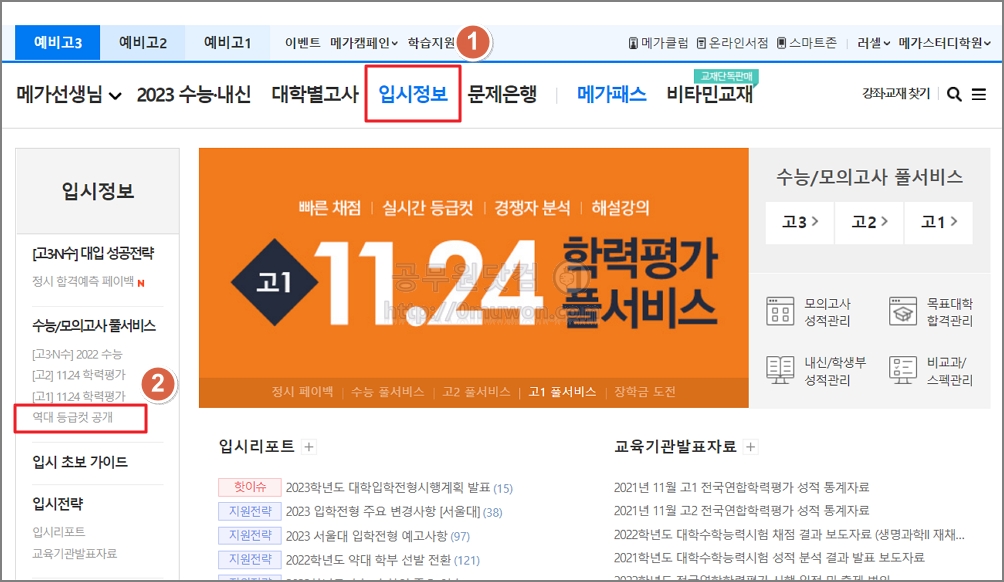The image size is (1004, 582).
Task: Click the 온라인서점 icon link
Action: 732,43
